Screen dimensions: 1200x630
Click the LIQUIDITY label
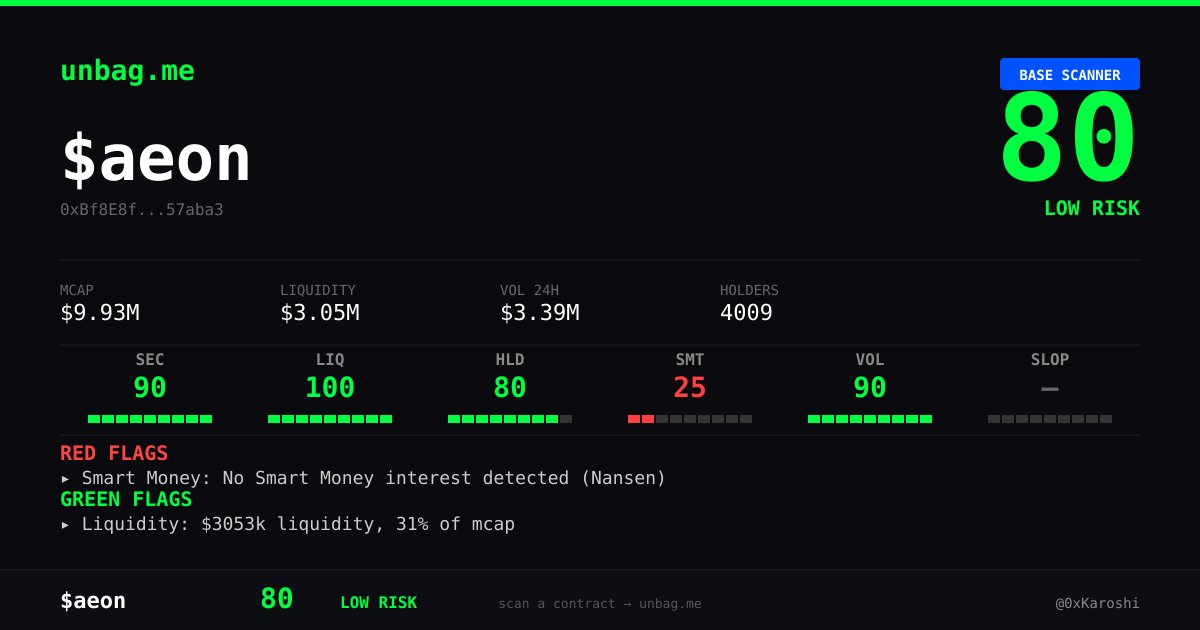pyautogui.click(x=318, y=291)
